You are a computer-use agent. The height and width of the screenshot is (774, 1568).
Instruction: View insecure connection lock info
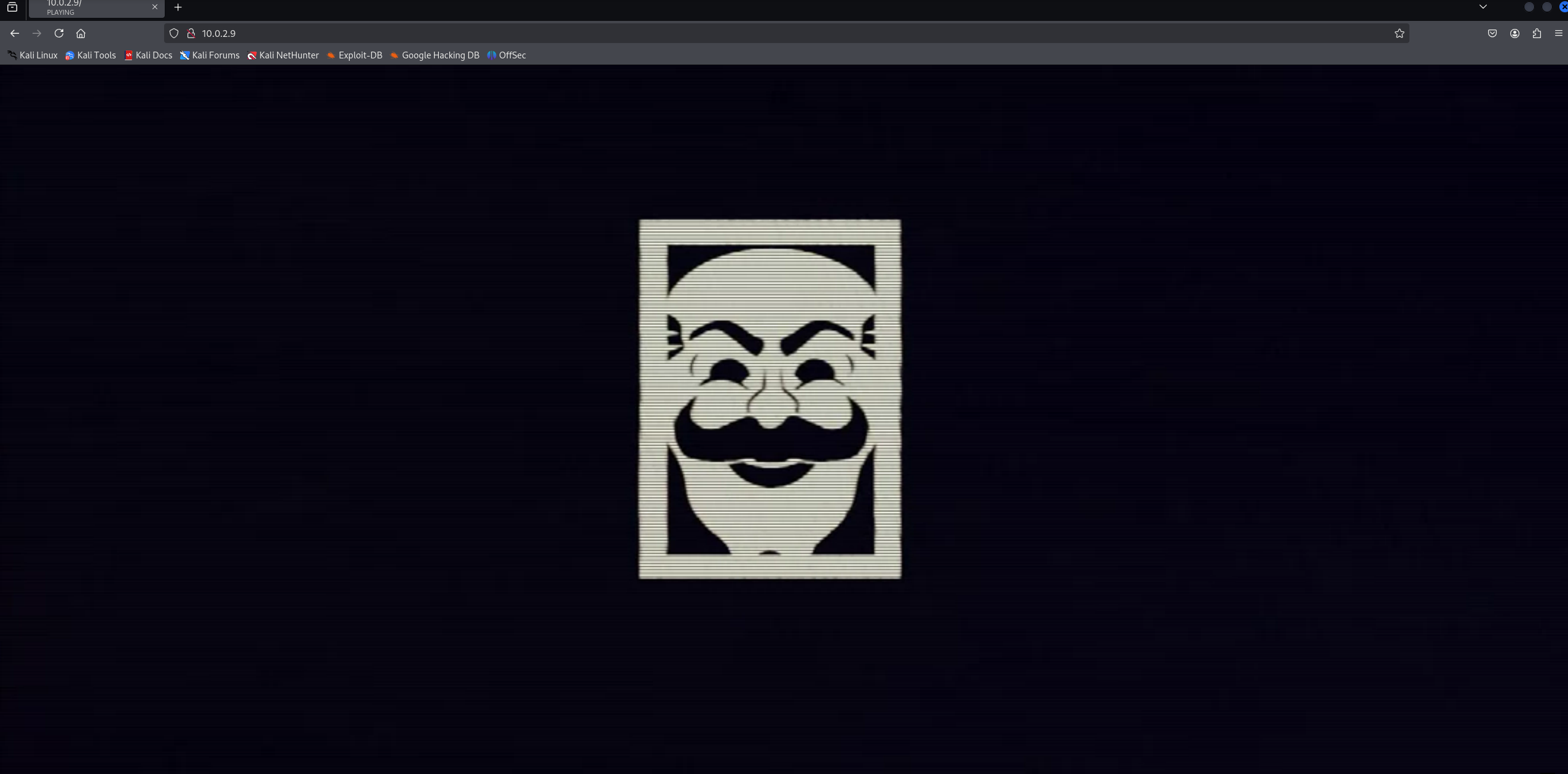coord(191,33)
